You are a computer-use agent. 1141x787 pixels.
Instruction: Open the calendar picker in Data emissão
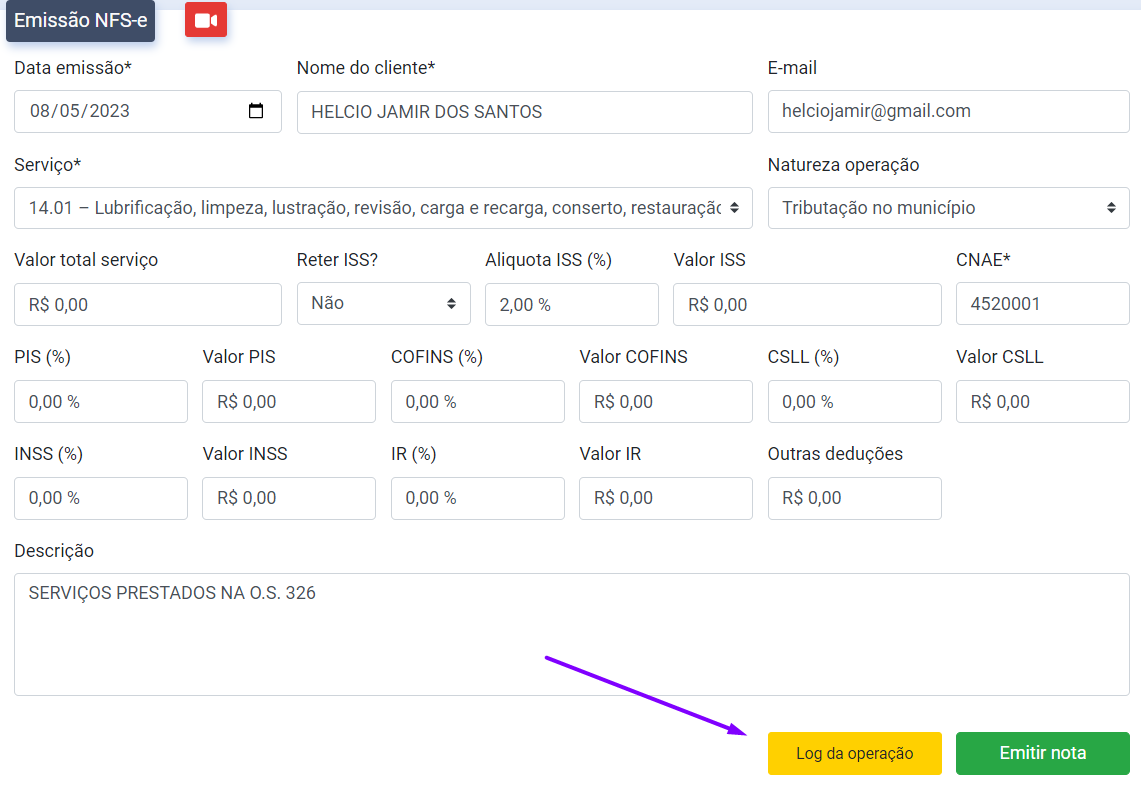coord(256,111)
